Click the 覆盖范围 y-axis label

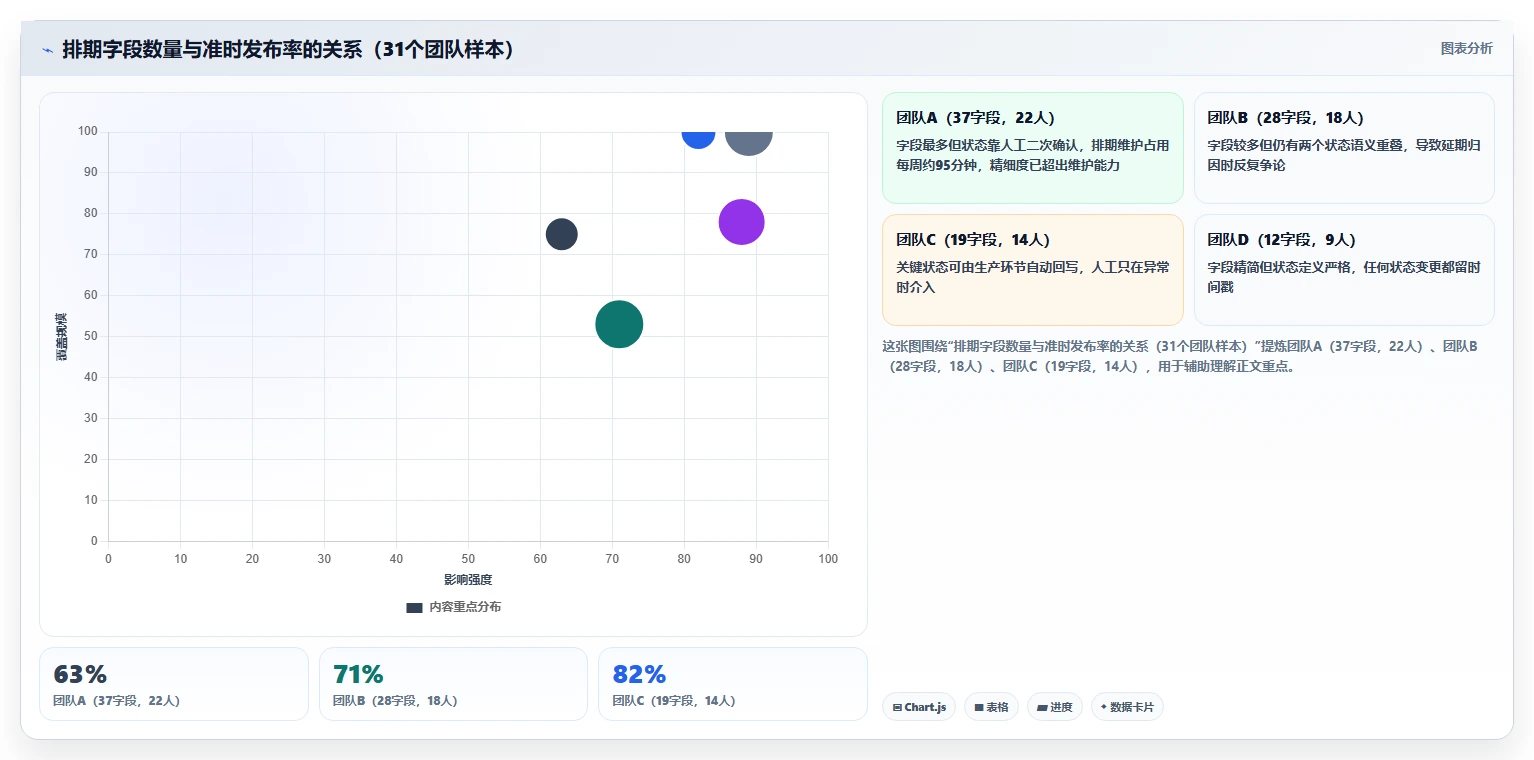click(62, 336)
